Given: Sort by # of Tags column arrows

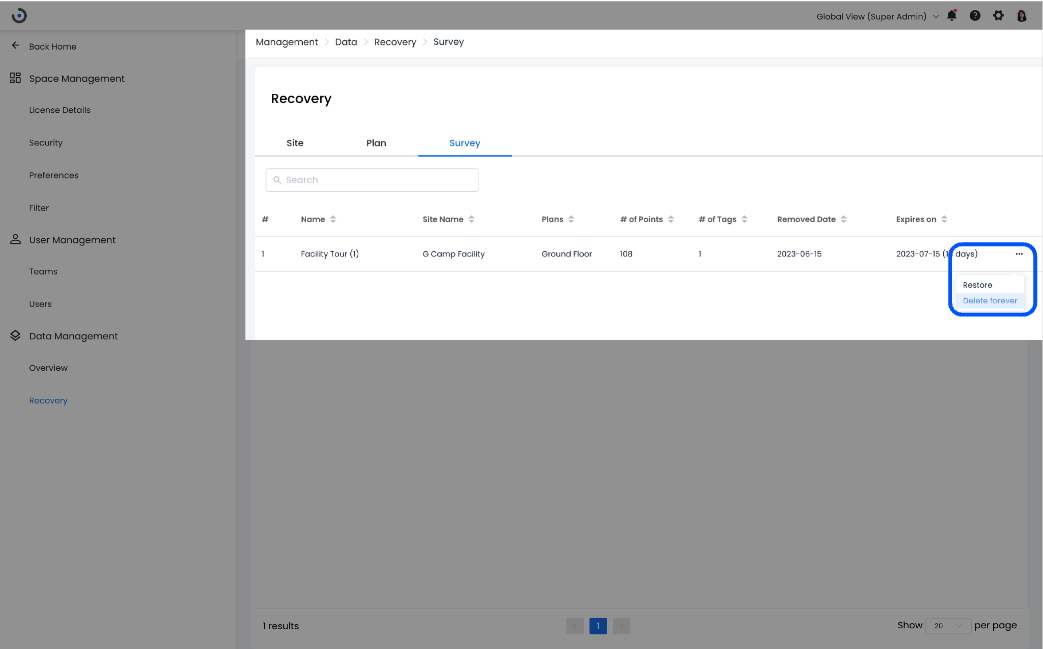Looking at the screenshot, I should [744, 219].
